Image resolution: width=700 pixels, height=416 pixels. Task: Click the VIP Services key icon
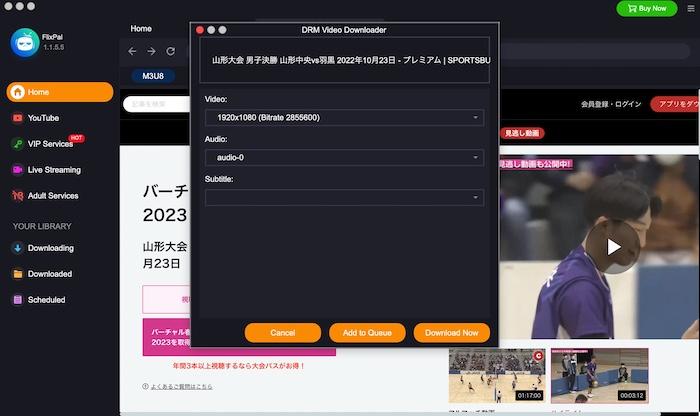pos(17,144)
